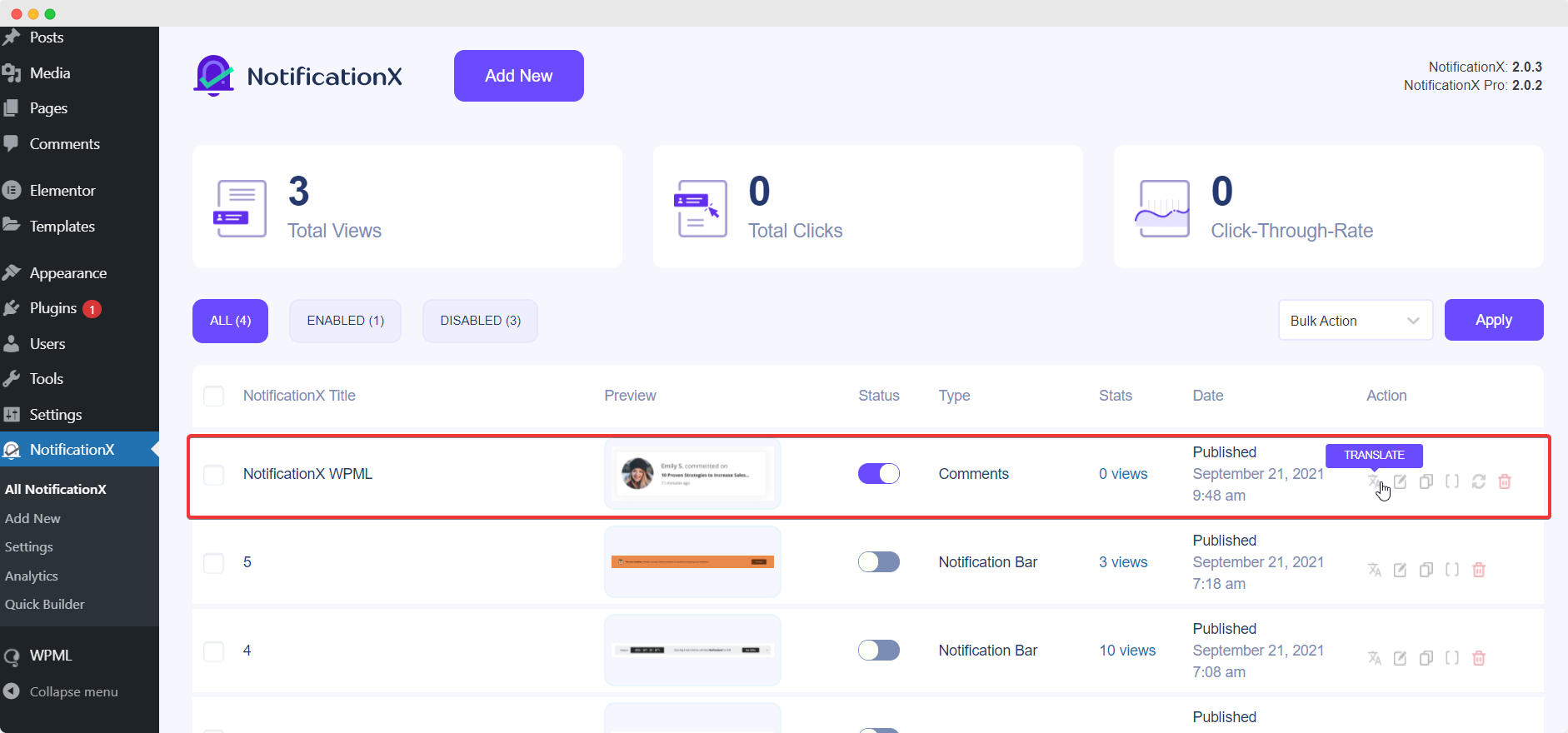Open Settings under the NotificationX submenu
The image size is (1568, 733).
(29, 547)
